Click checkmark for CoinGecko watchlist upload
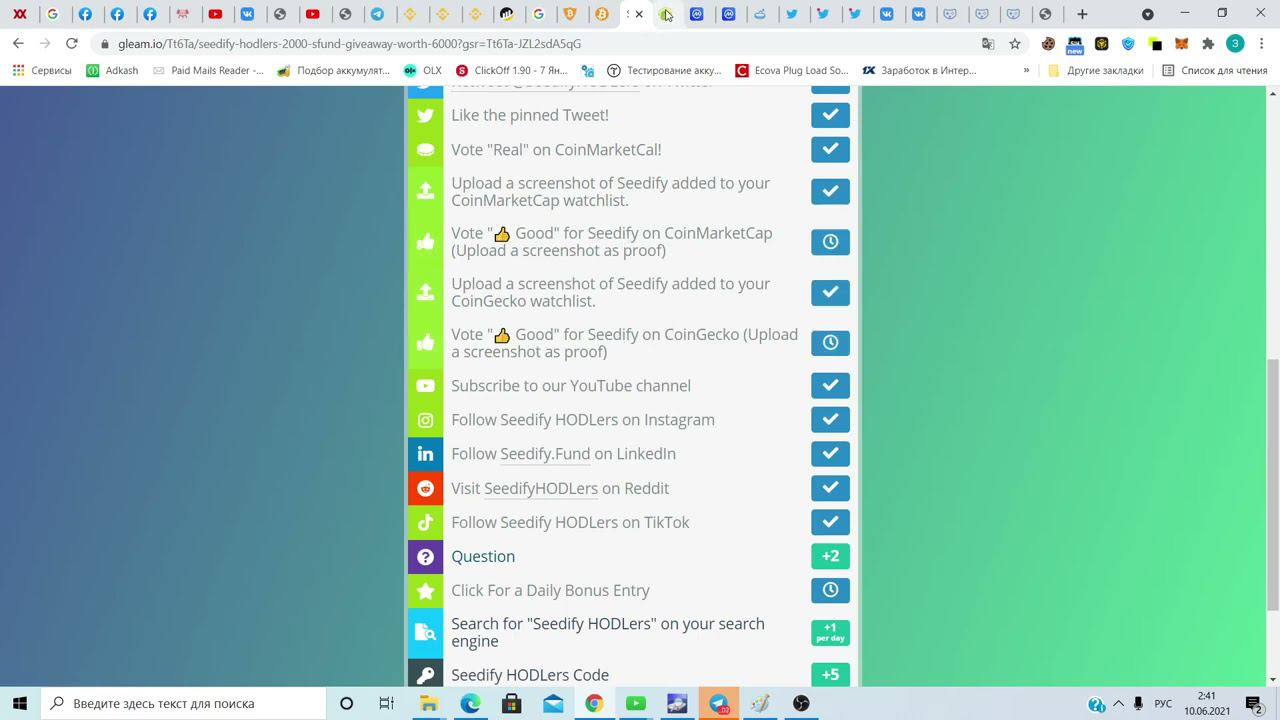 (830, 292)
